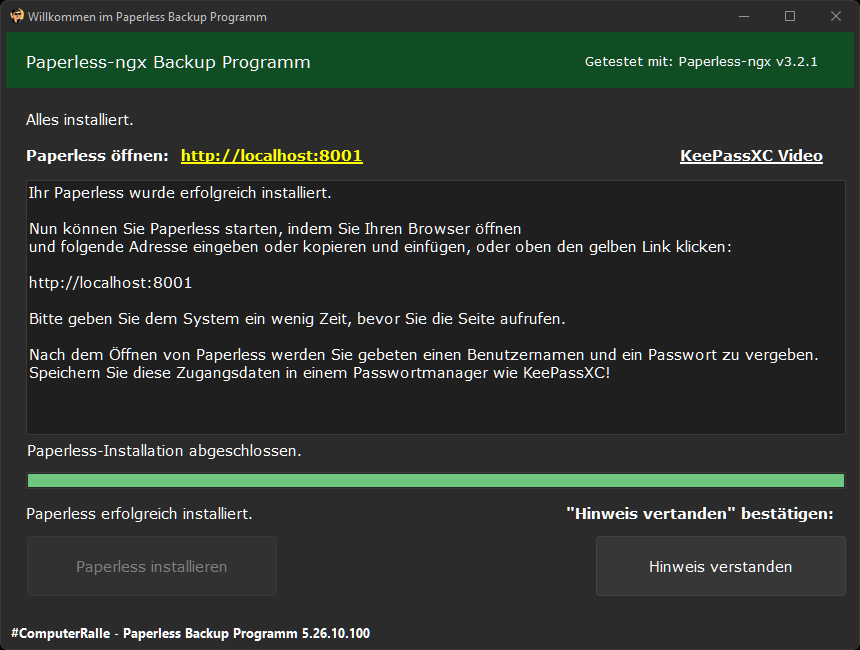860x650 pixels.
Task: Click the plain http://localhost:8001 text in message
Action: pyautogui.click(x=110, y=283)
